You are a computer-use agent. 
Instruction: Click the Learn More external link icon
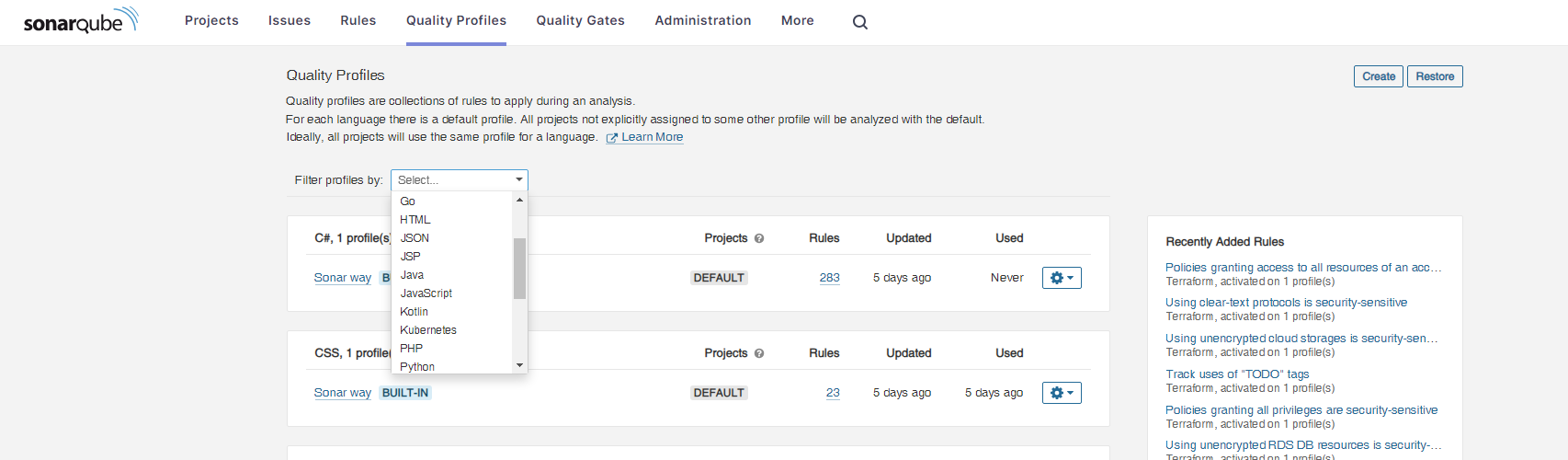click(x=611, y=138)
